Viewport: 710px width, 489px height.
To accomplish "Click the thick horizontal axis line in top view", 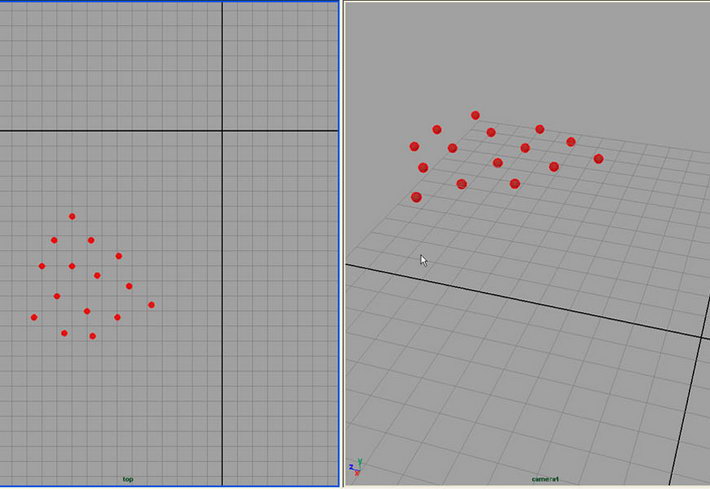I will pos(100,130).
